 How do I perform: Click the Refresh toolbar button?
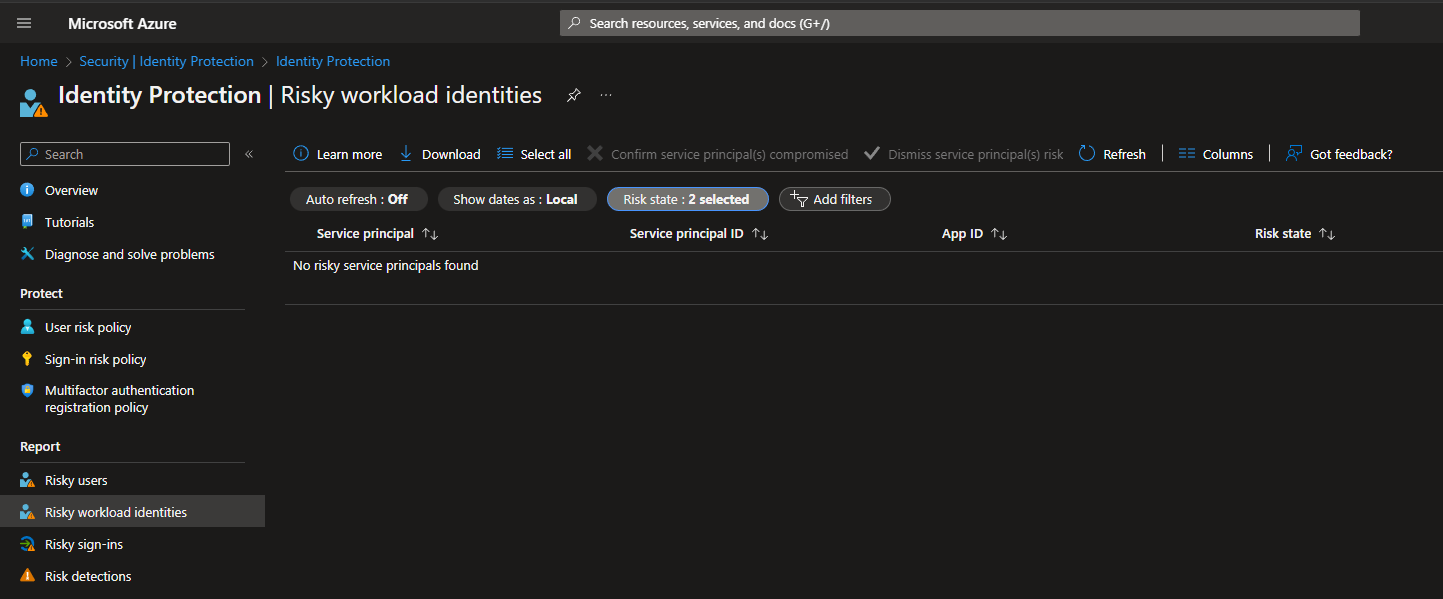coord(1112,154)
